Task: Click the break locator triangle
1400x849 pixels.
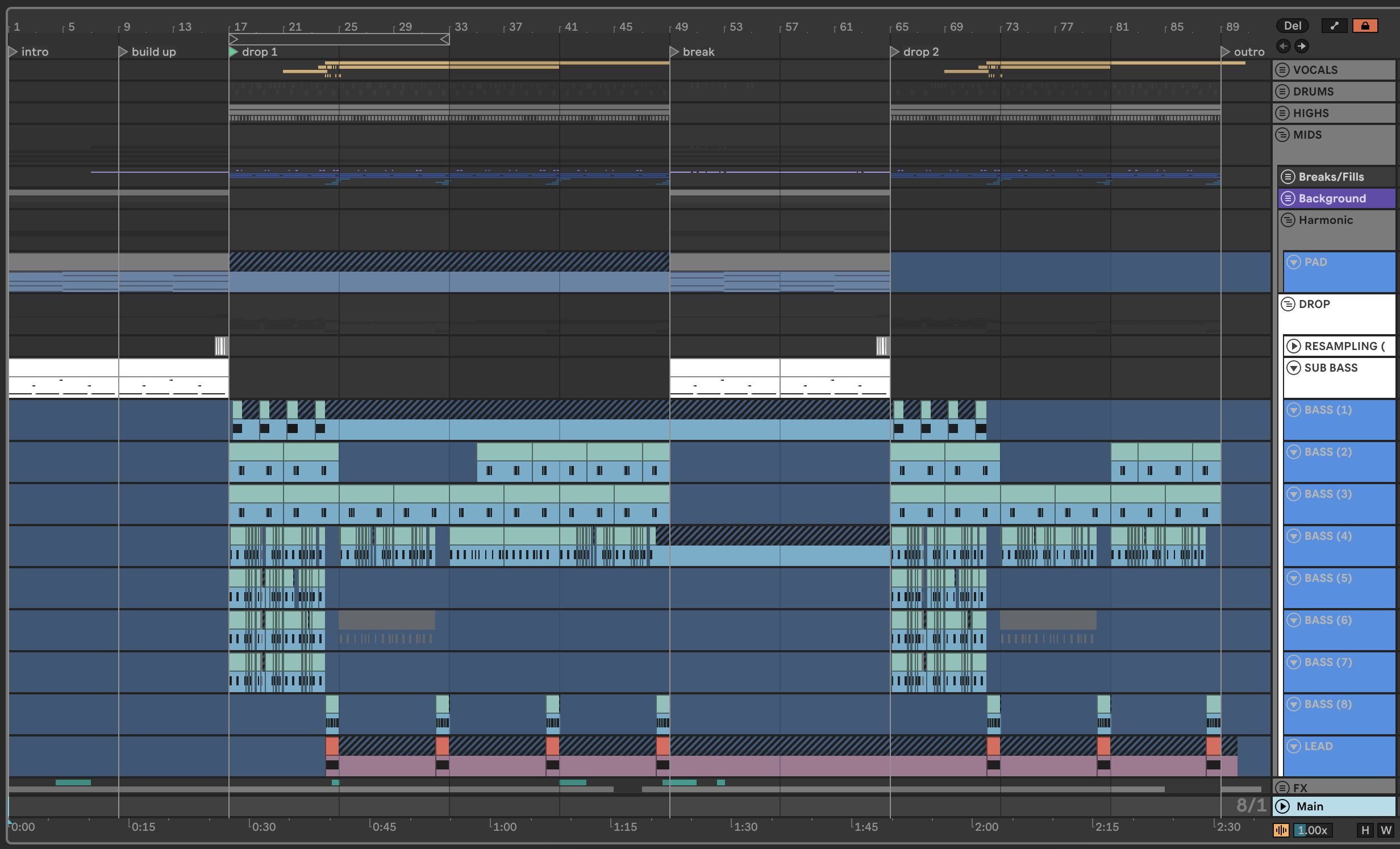Action: 674,52
